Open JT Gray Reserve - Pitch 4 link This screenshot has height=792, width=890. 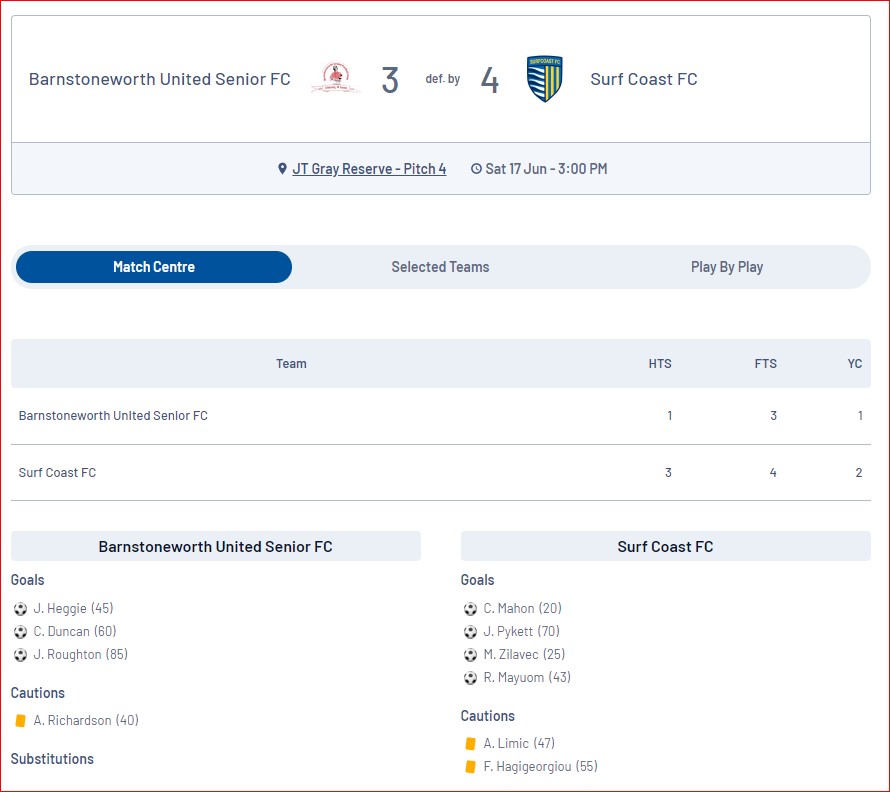369,169
